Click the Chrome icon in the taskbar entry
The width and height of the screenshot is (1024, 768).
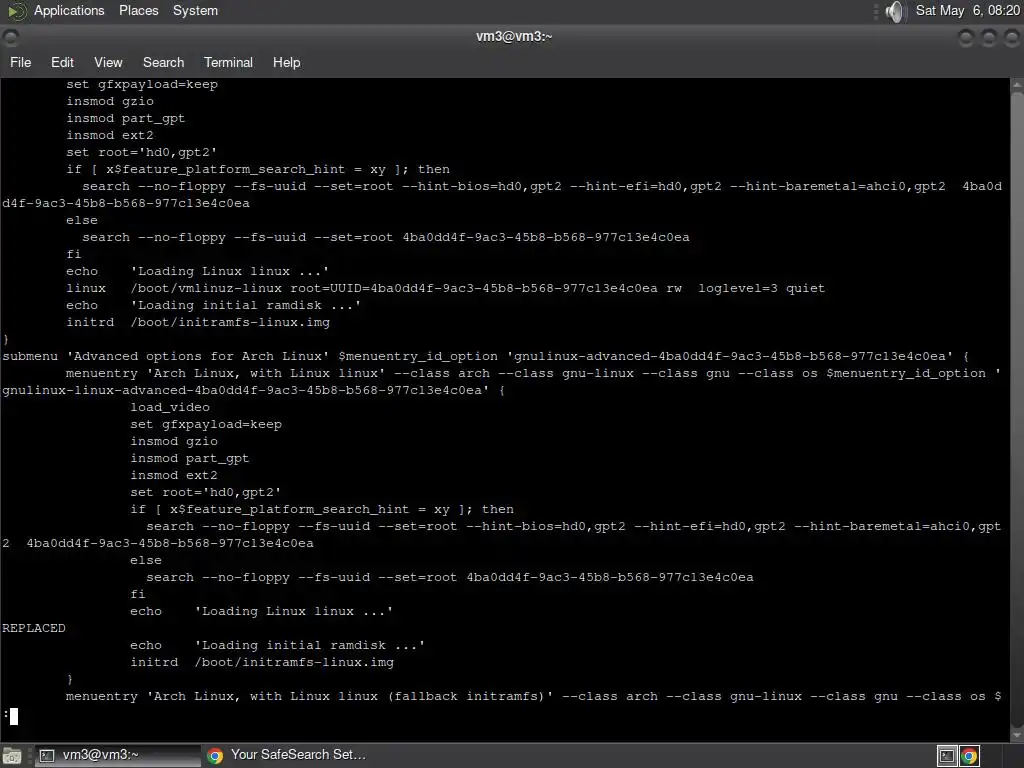pos(215,756)
